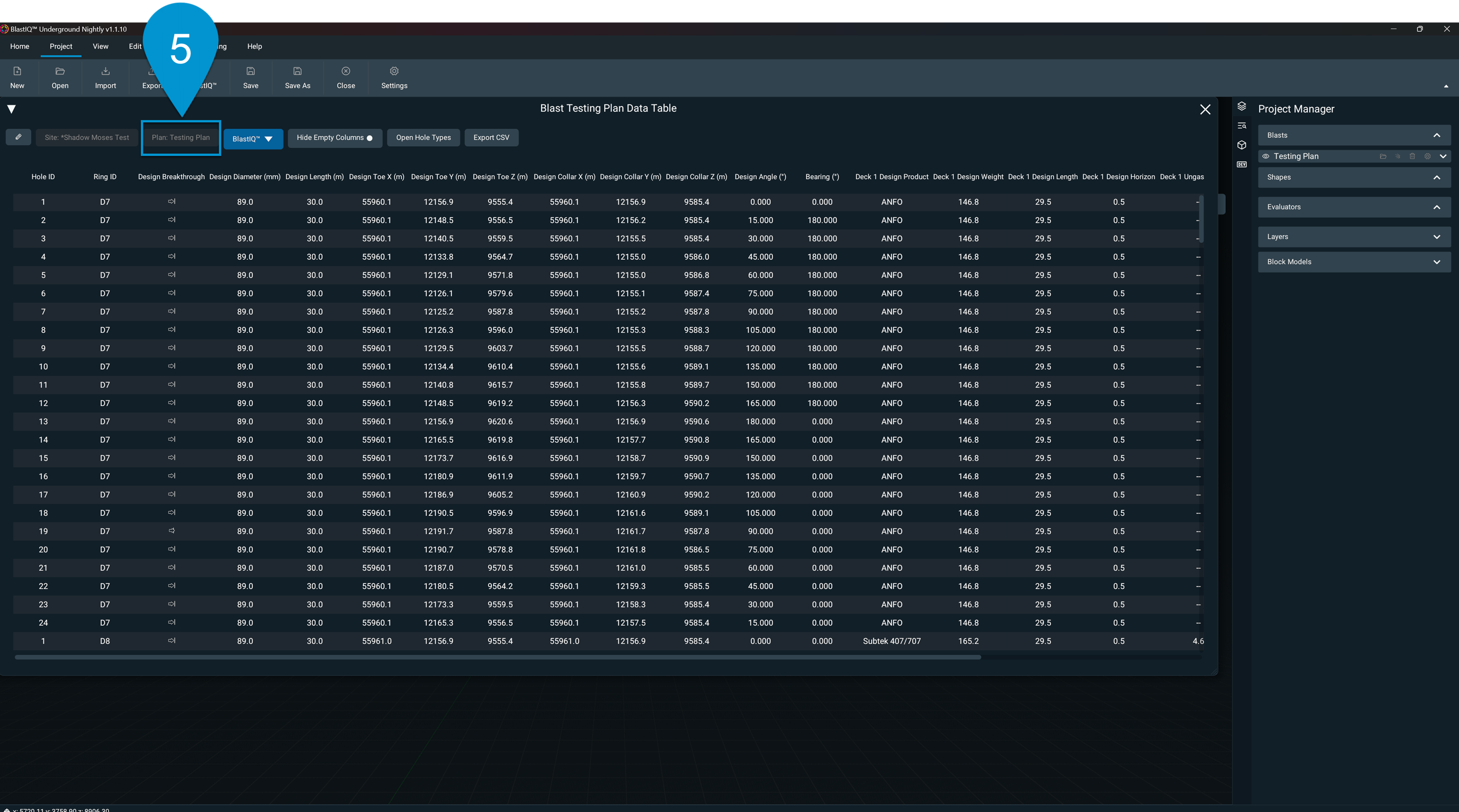Open the layers stack sidebar icon
Viewport: 1459px width, 812px height.
1241,106
